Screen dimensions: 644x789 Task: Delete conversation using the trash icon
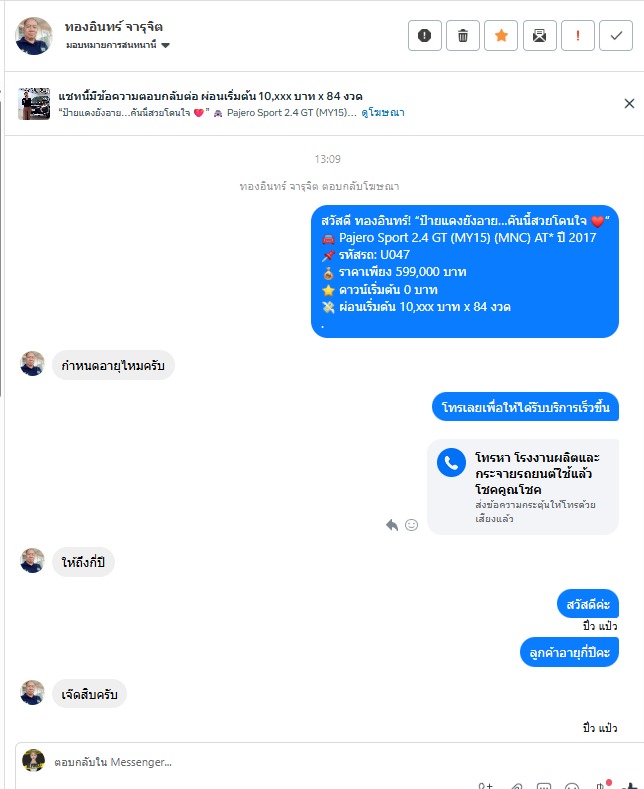click(463, 36)
